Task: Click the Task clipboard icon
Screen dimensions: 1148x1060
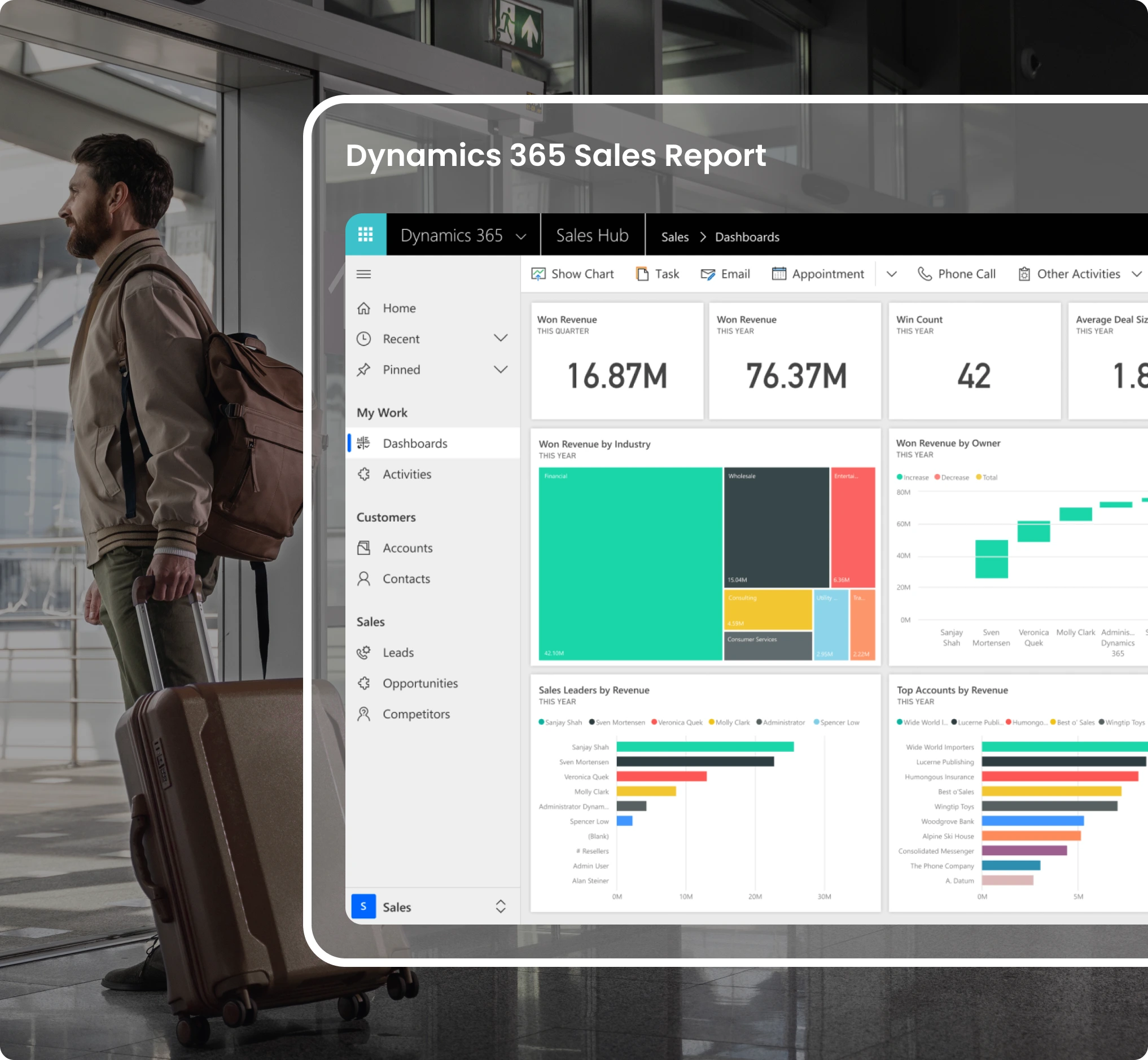Action: pos(642,274)
